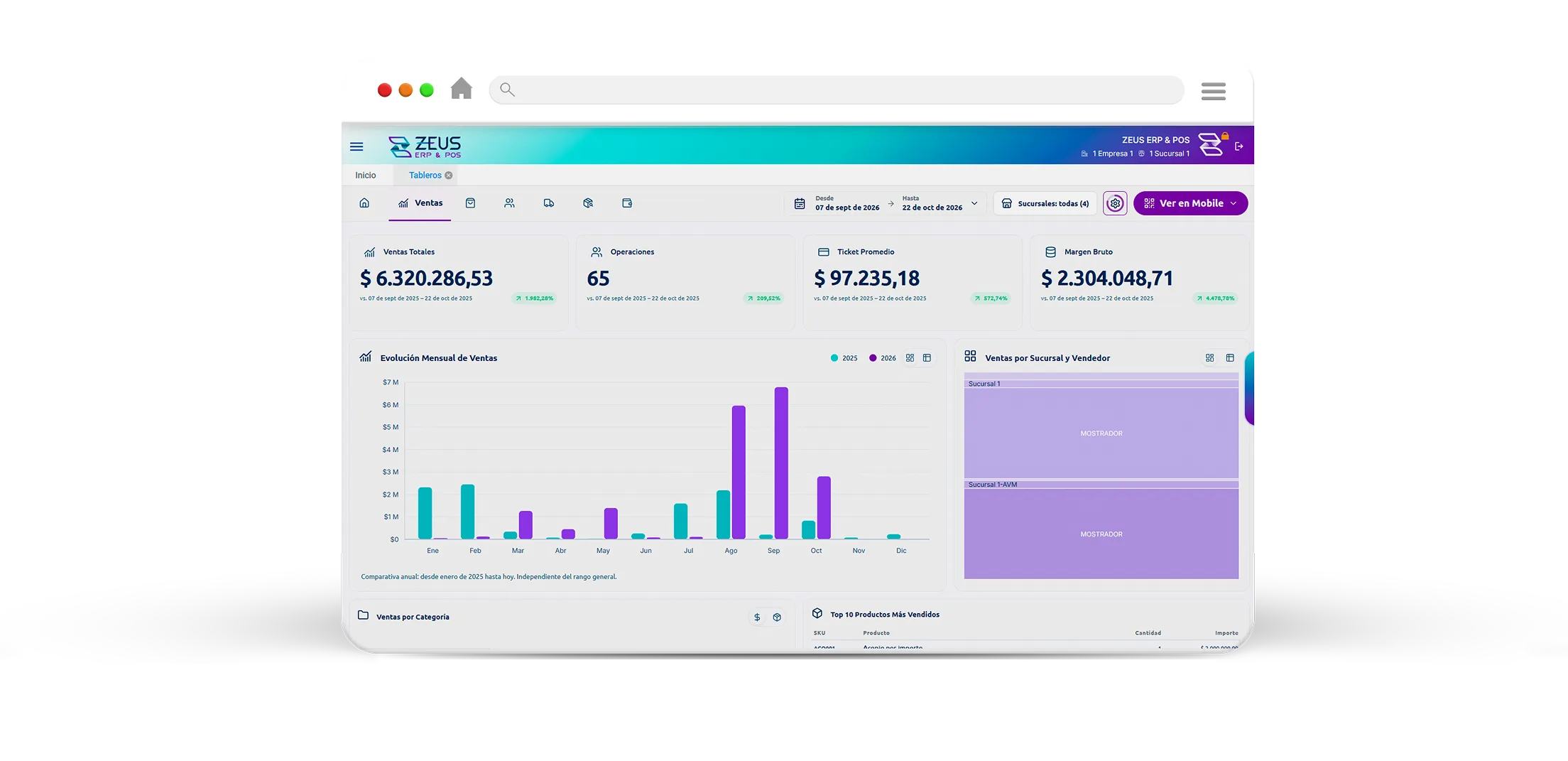Click the Ventas Totales card
This screenshot has height=761, width=1568.
tap(459, 283)
